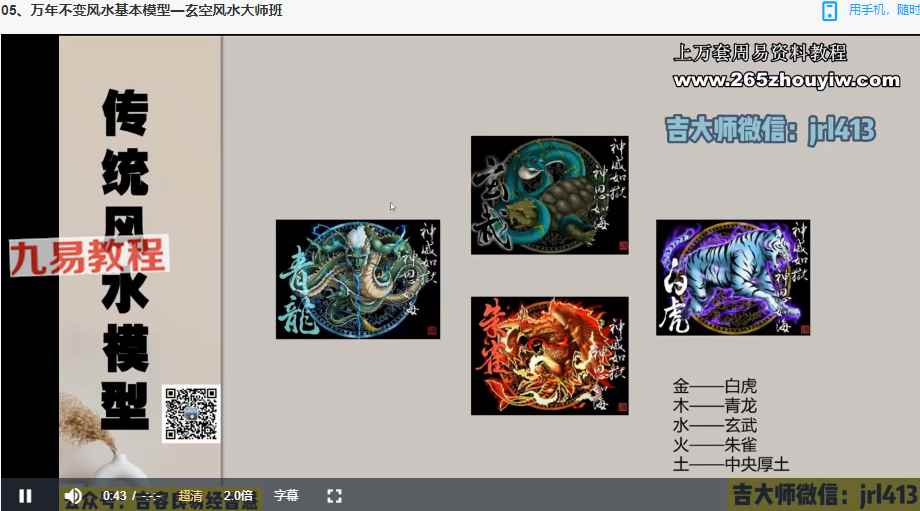
Task: Click the 朱雀 phoenix image
Action: point(550,356)
